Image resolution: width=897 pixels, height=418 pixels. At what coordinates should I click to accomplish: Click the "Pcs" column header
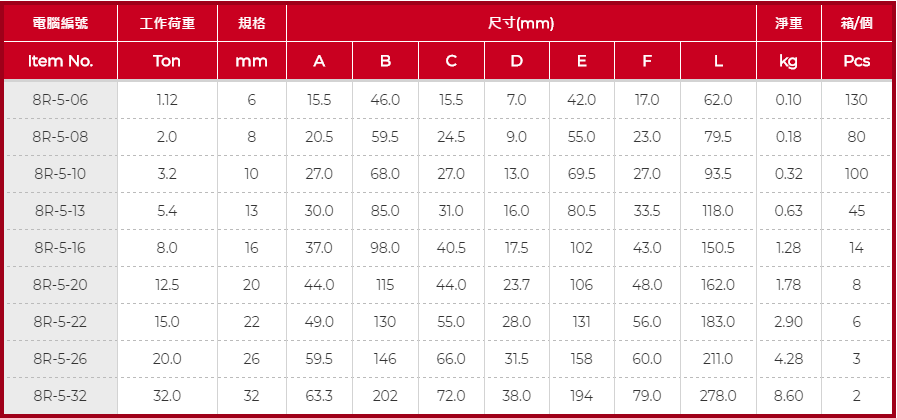click(856, 61)
